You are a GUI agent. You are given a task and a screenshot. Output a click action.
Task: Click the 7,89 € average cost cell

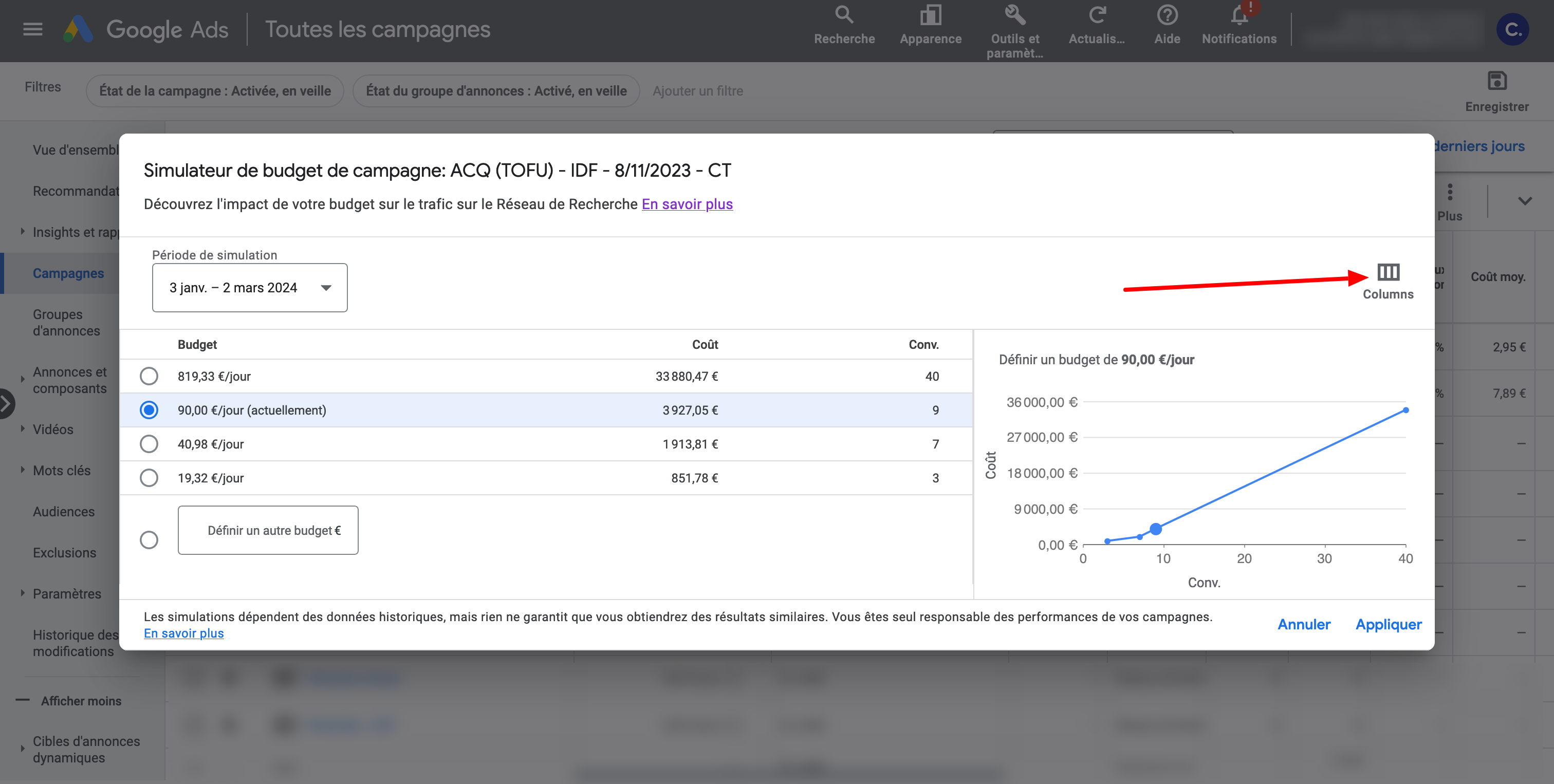coord(1509,393)
